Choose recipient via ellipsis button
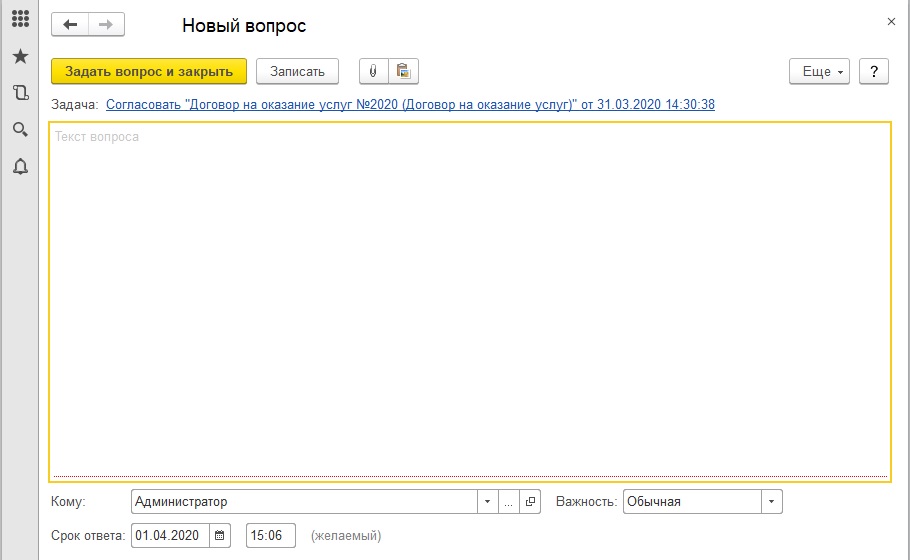910x560 pixels. click(x=508, y=501)
